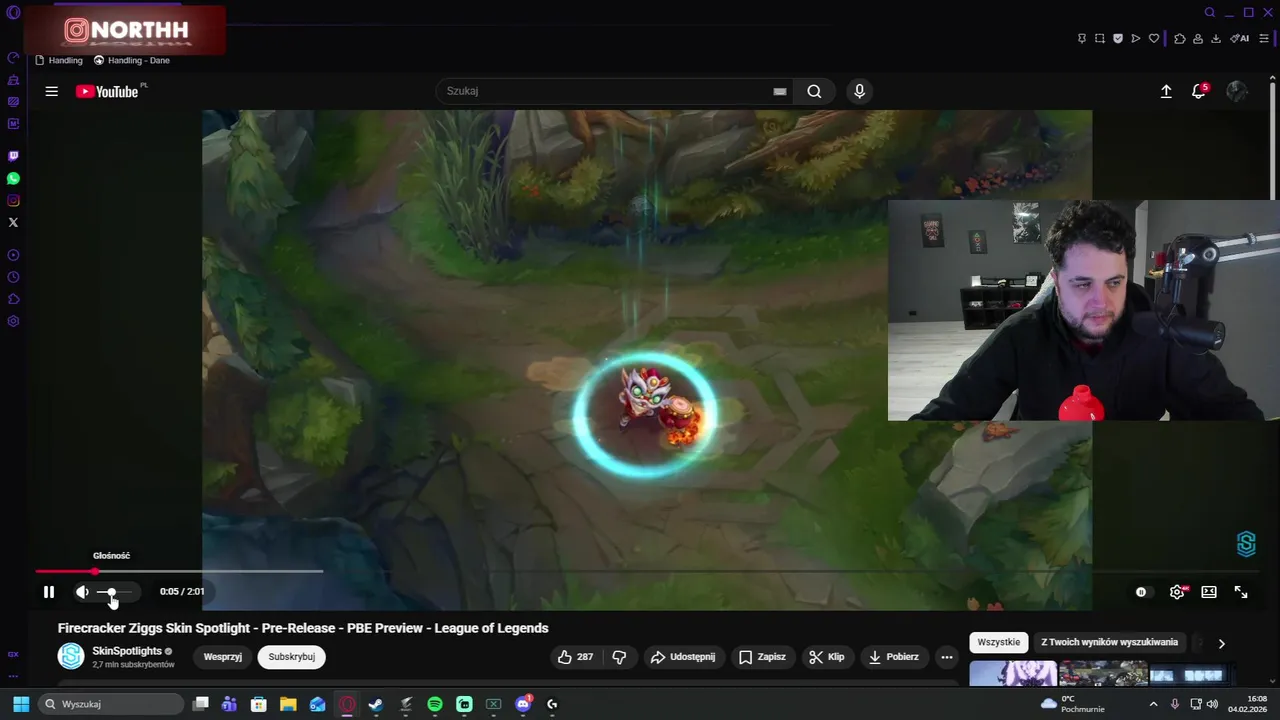Click the Subskrybuj subscribe button
The width and height of the screenshot is (1280, 720).
(292, 657)
